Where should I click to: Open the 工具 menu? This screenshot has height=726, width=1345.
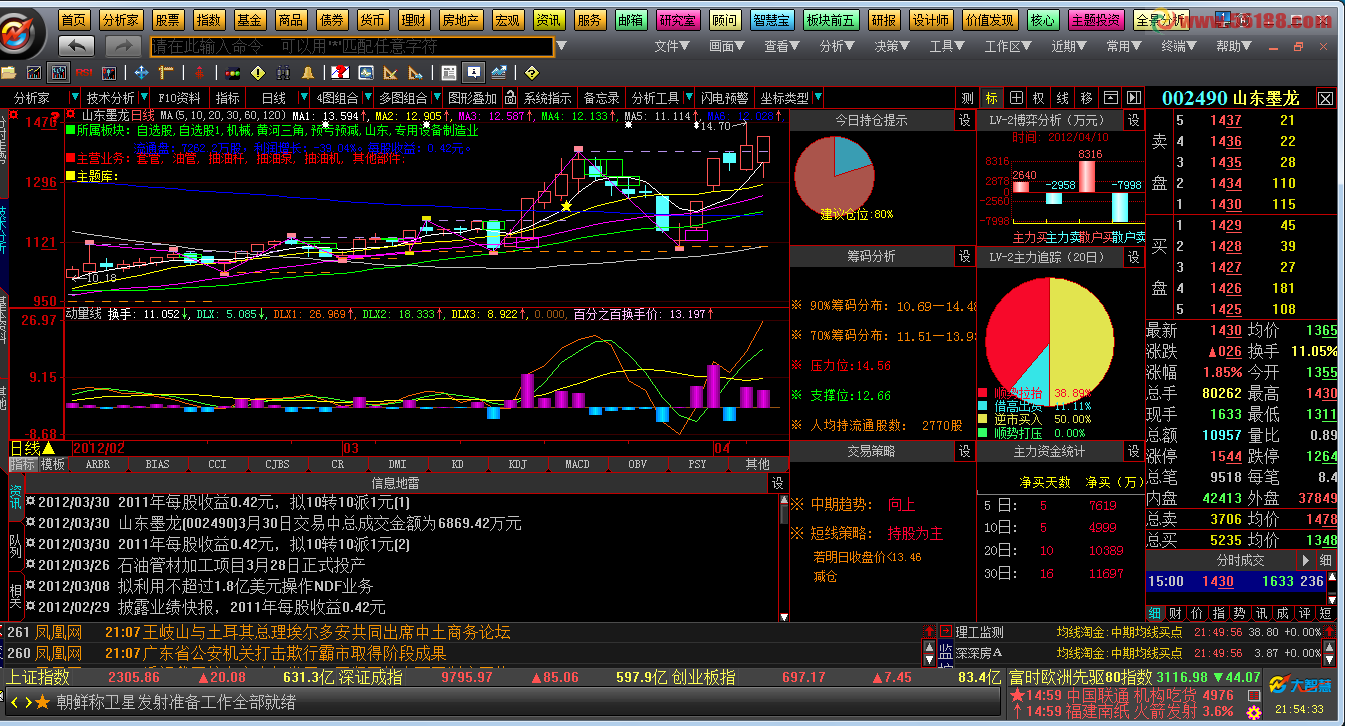click(x=948, y=46)
